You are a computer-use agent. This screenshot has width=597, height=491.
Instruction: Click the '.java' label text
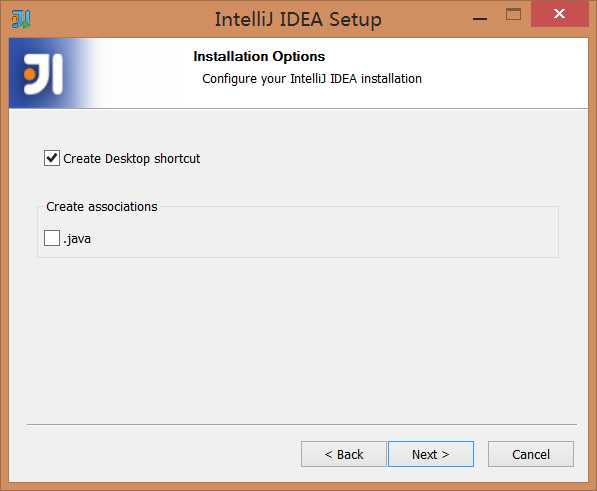pyautogui.click(x=77, y=239)
